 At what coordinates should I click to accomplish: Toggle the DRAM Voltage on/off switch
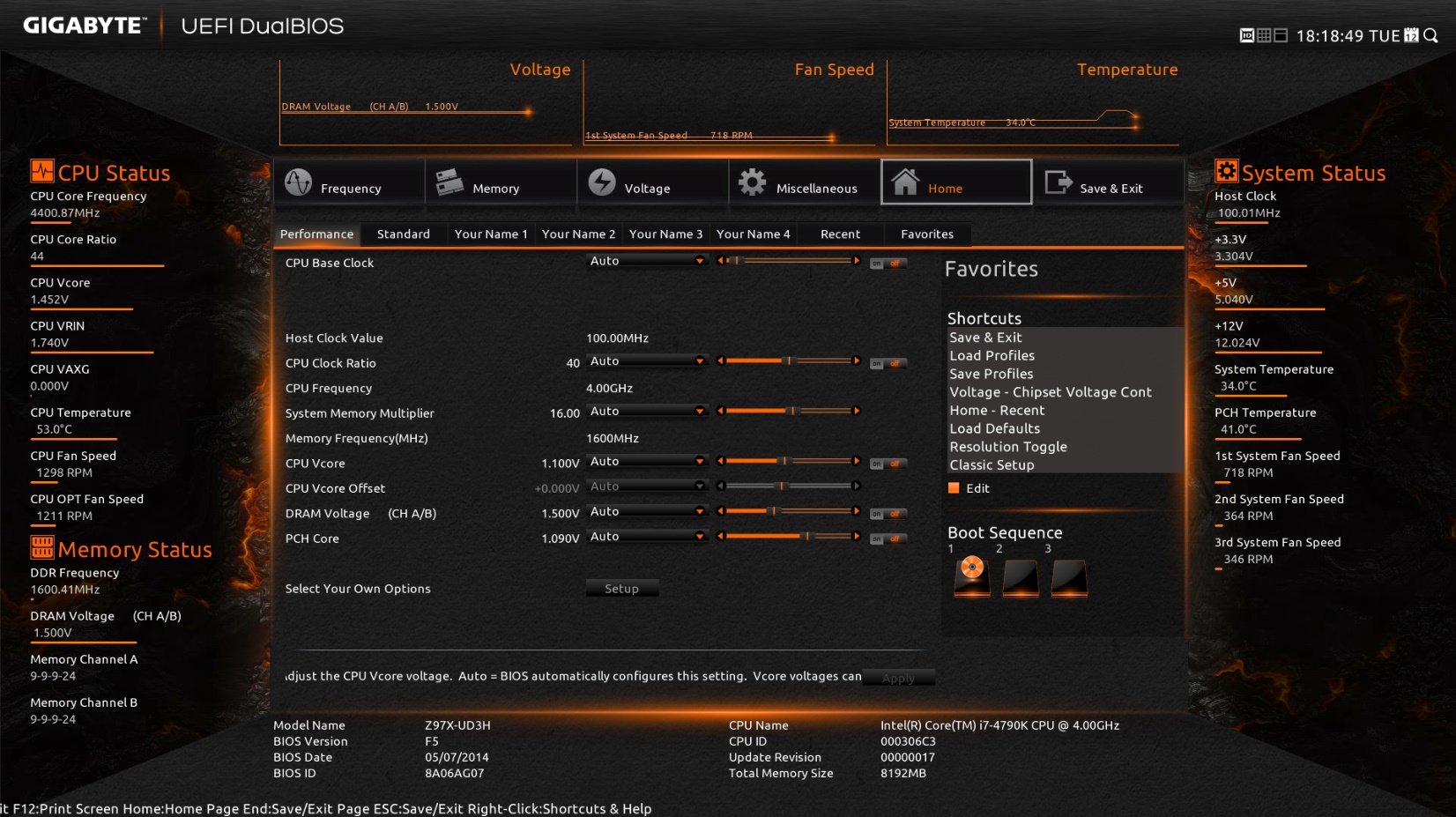(x=887, y=514)
